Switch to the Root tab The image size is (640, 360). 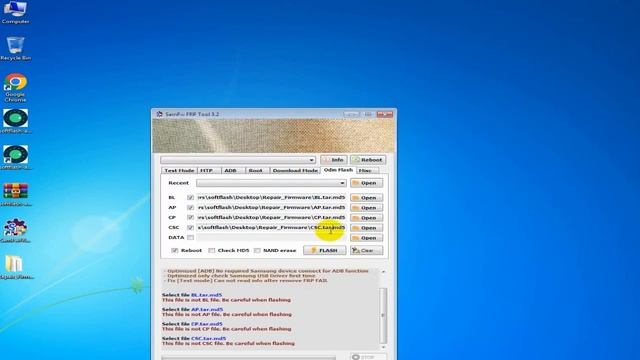(x=256, y=170)
